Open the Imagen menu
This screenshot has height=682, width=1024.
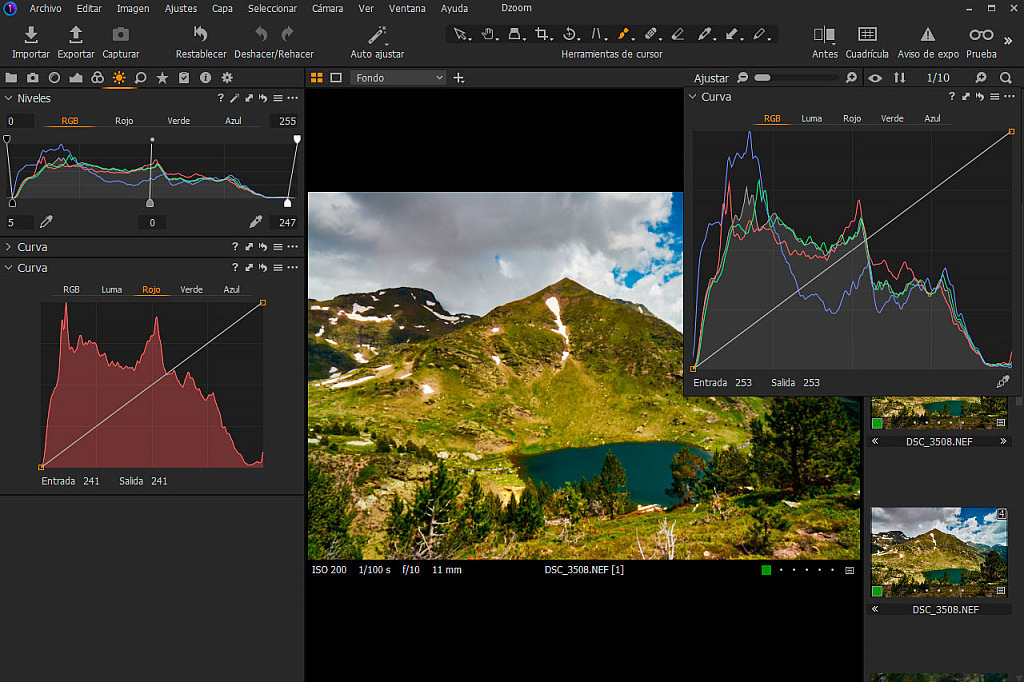tap(133, 8)
